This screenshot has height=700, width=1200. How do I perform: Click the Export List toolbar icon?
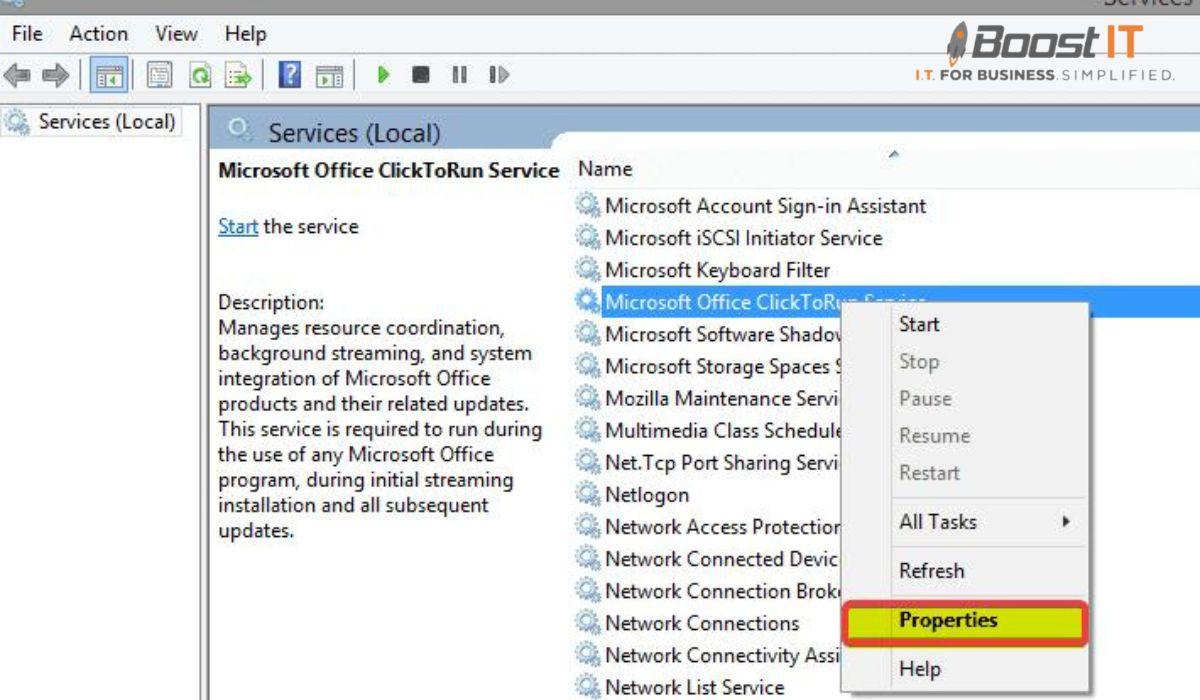[x=238, y=75]
